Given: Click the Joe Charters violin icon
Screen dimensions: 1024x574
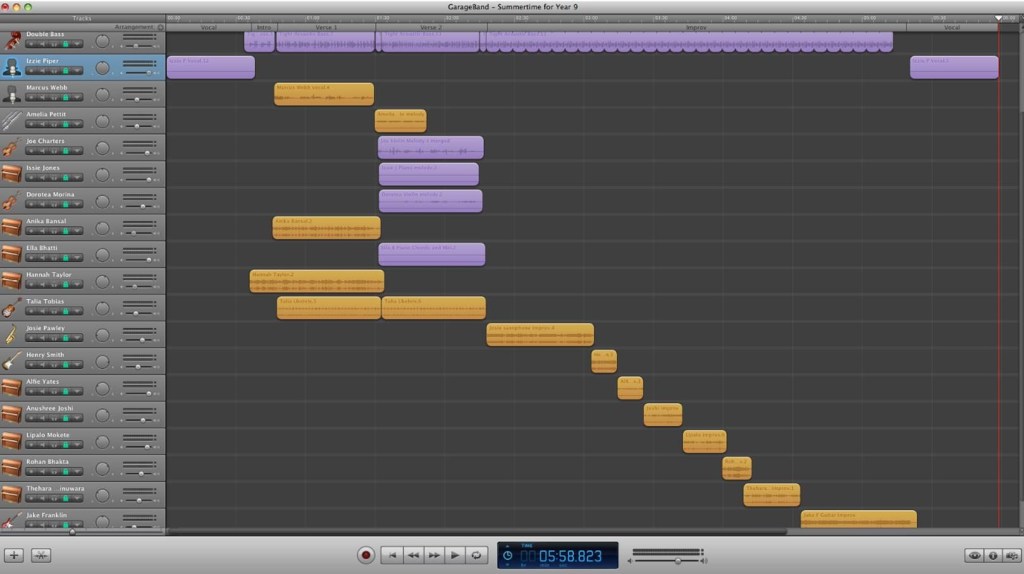Looking at the screenshot, I should click(11, 147).
